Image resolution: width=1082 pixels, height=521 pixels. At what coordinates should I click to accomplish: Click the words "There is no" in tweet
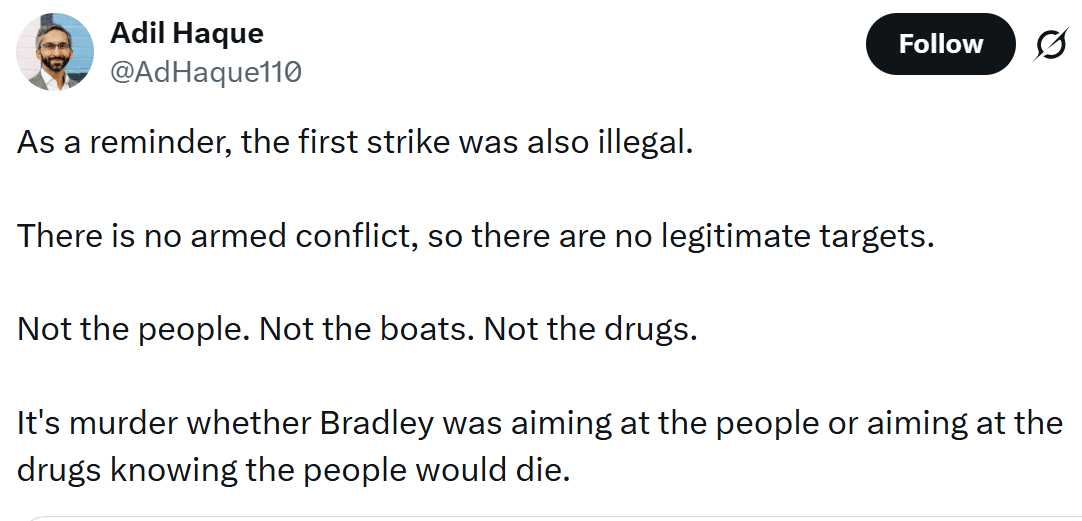tap(89, 236)
